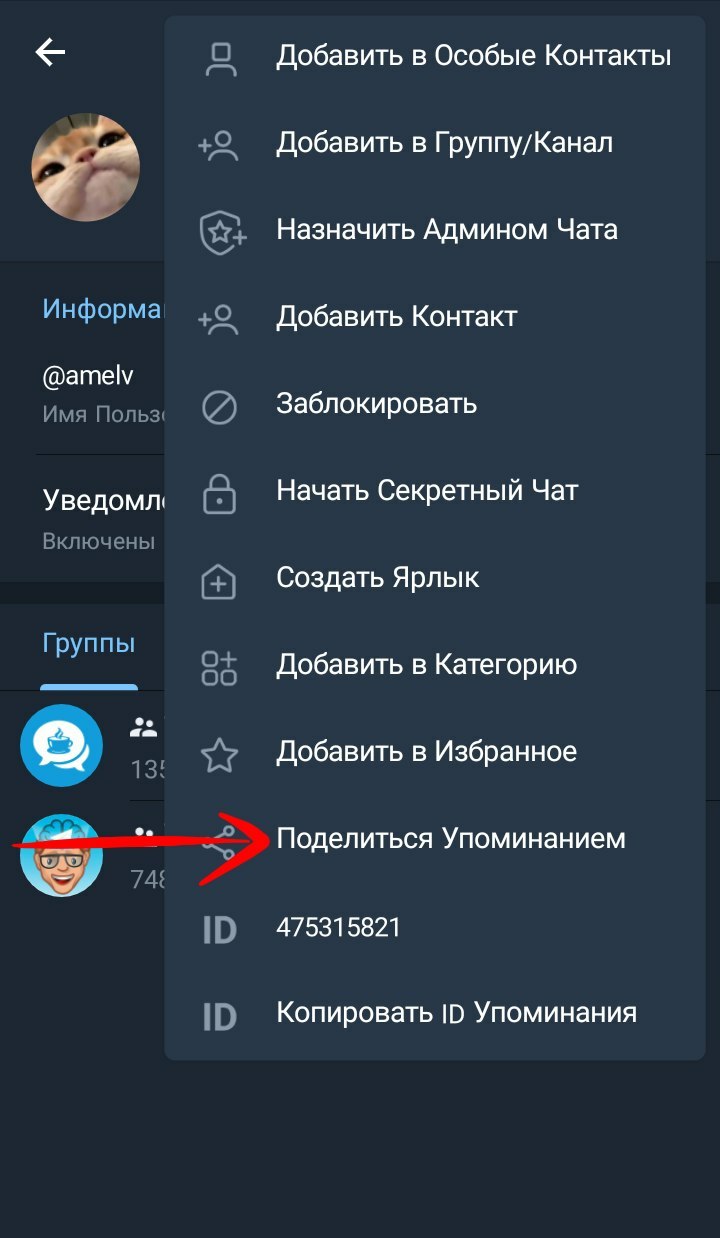The height and width of the screenshot is (1238, 720).
Task: Click the add to group/channel icon
Action: [219, 144]
